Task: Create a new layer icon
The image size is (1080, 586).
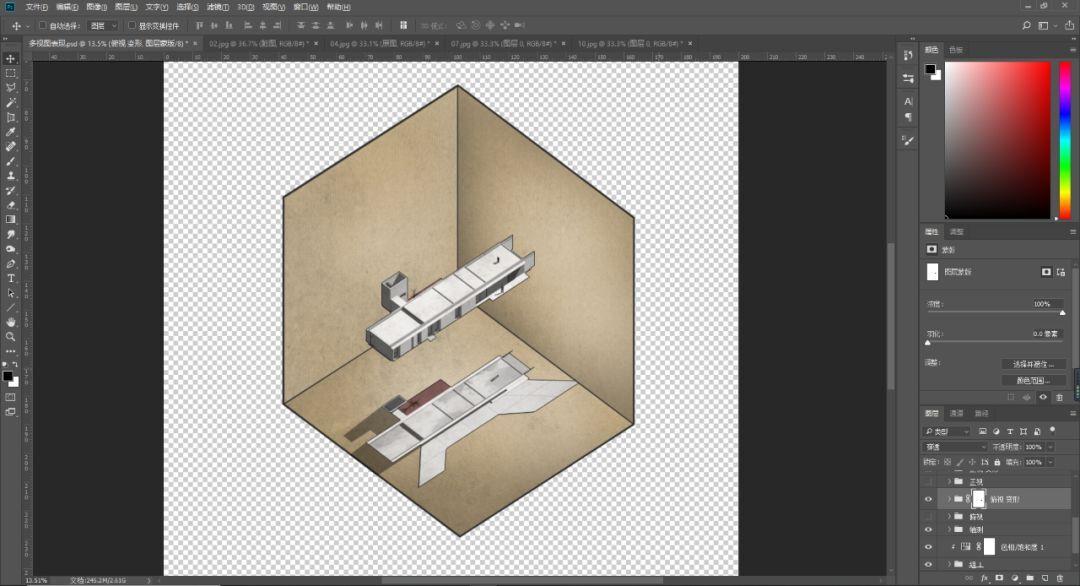Action: point(1045,578)
